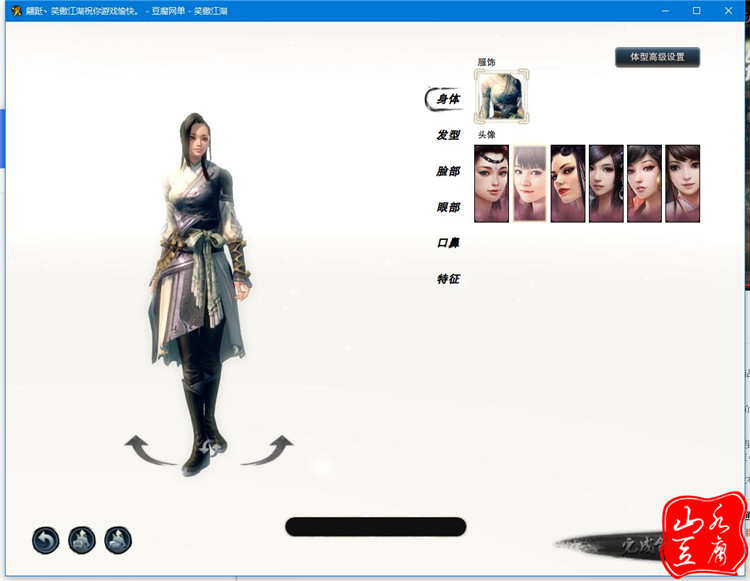Choose the portrait with beaded headband

click(491, 184)
